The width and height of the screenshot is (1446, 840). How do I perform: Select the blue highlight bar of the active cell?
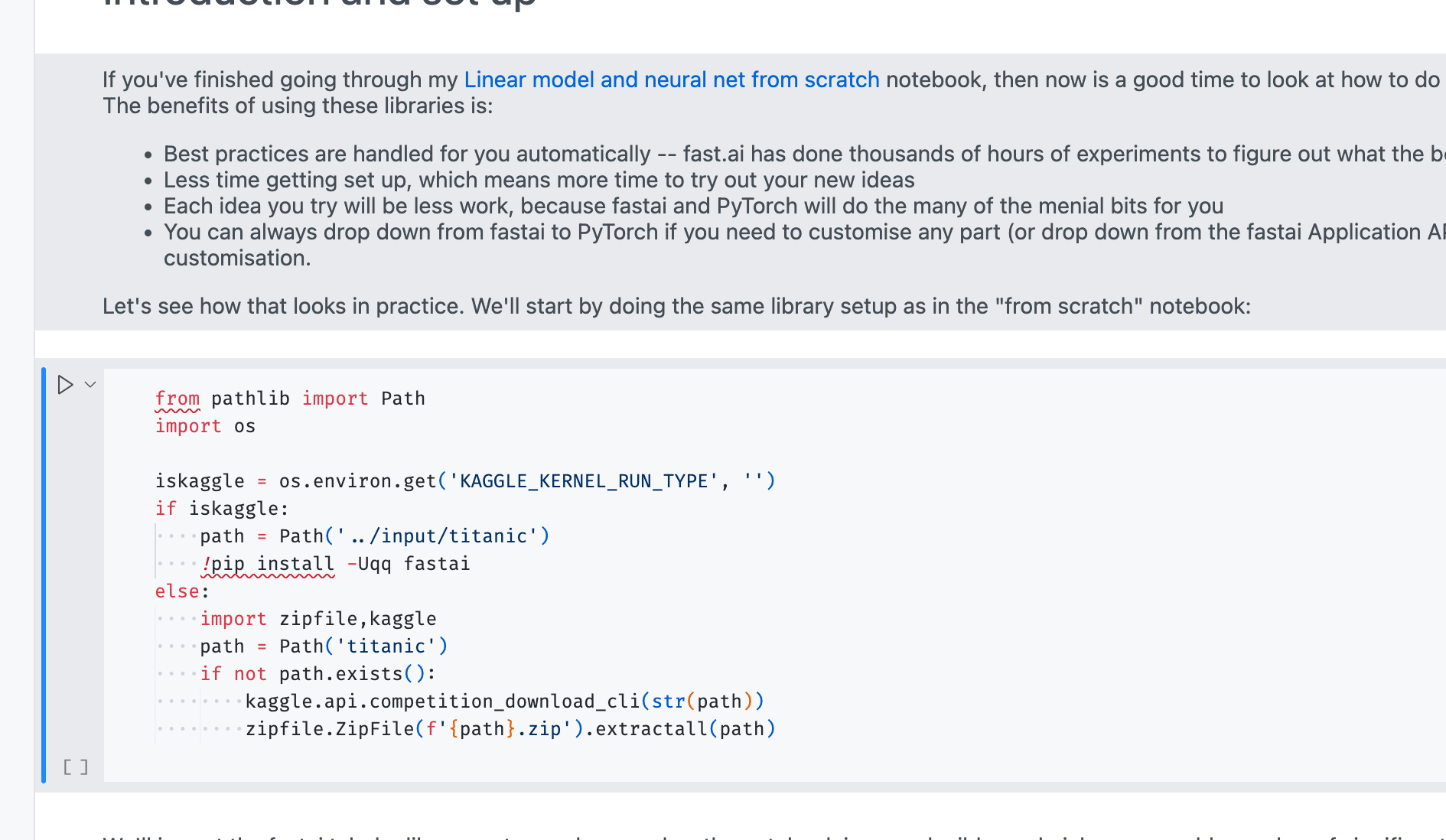point(44,574)
